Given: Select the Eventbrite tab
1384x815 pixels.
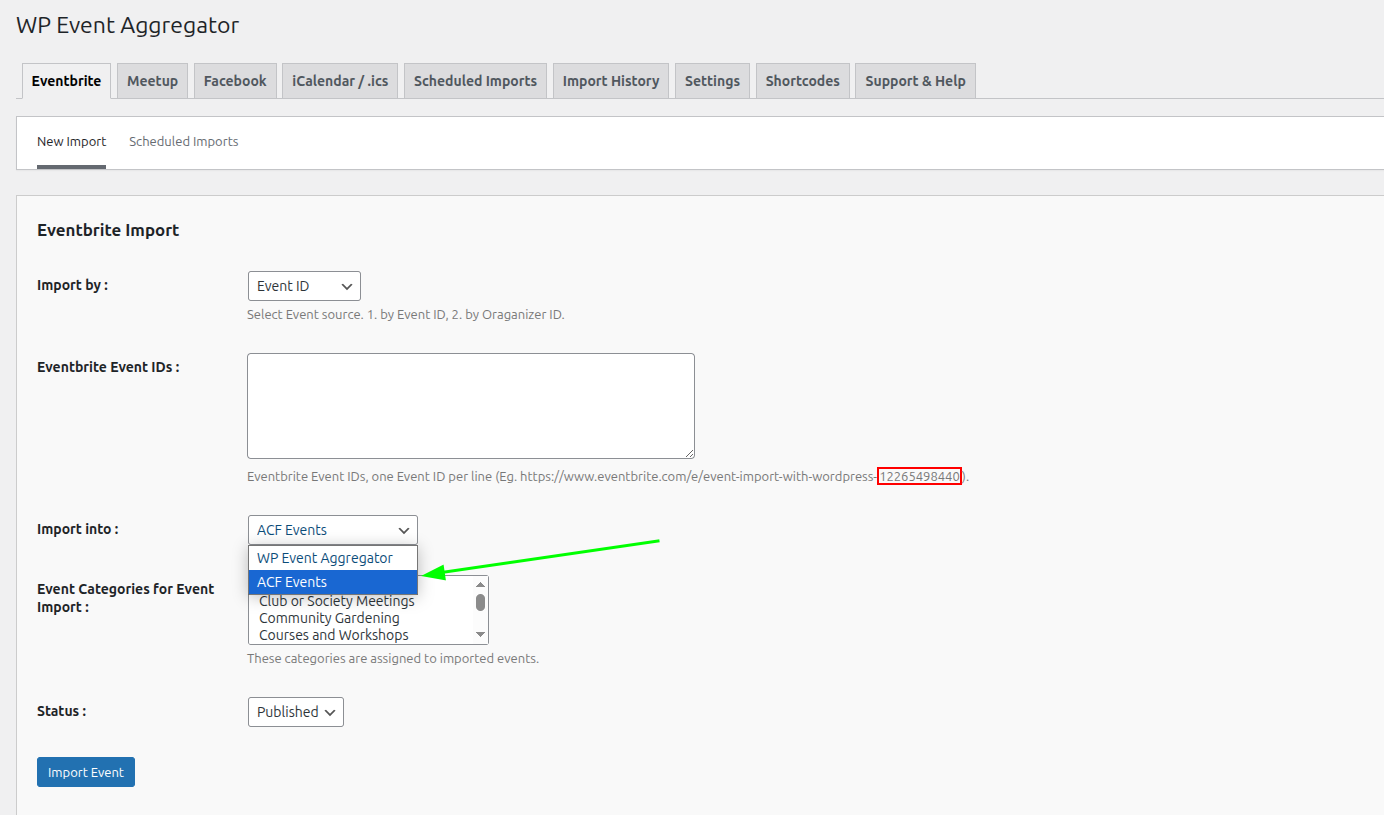Looking at the screenshot, I should [x=66, y=81].
